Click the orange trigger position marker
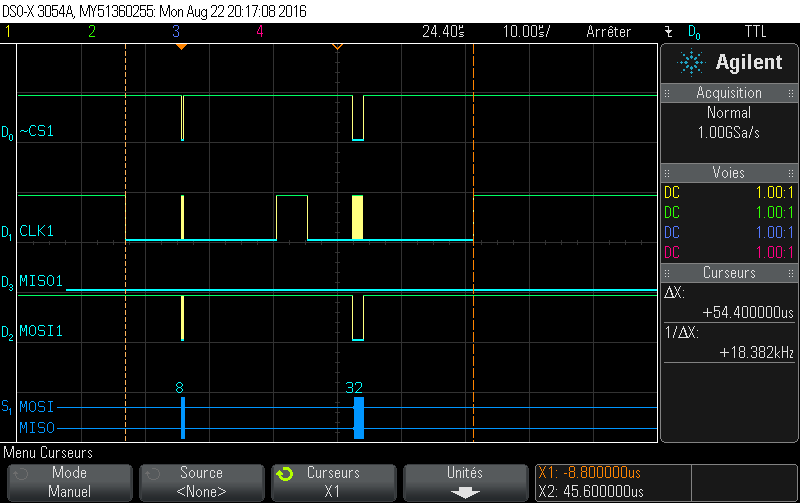 181,47
